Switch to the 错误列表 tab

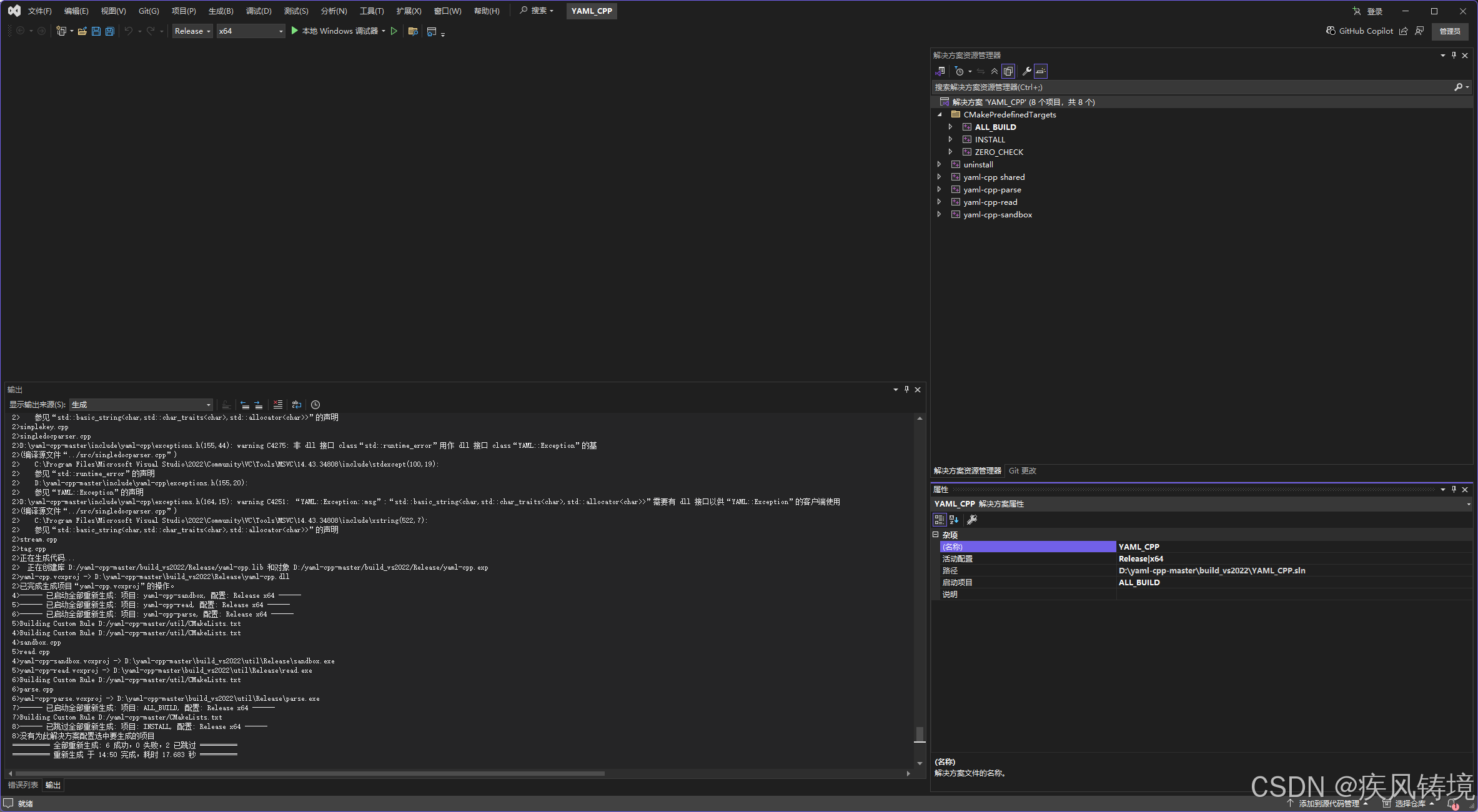tap(23, 785)
